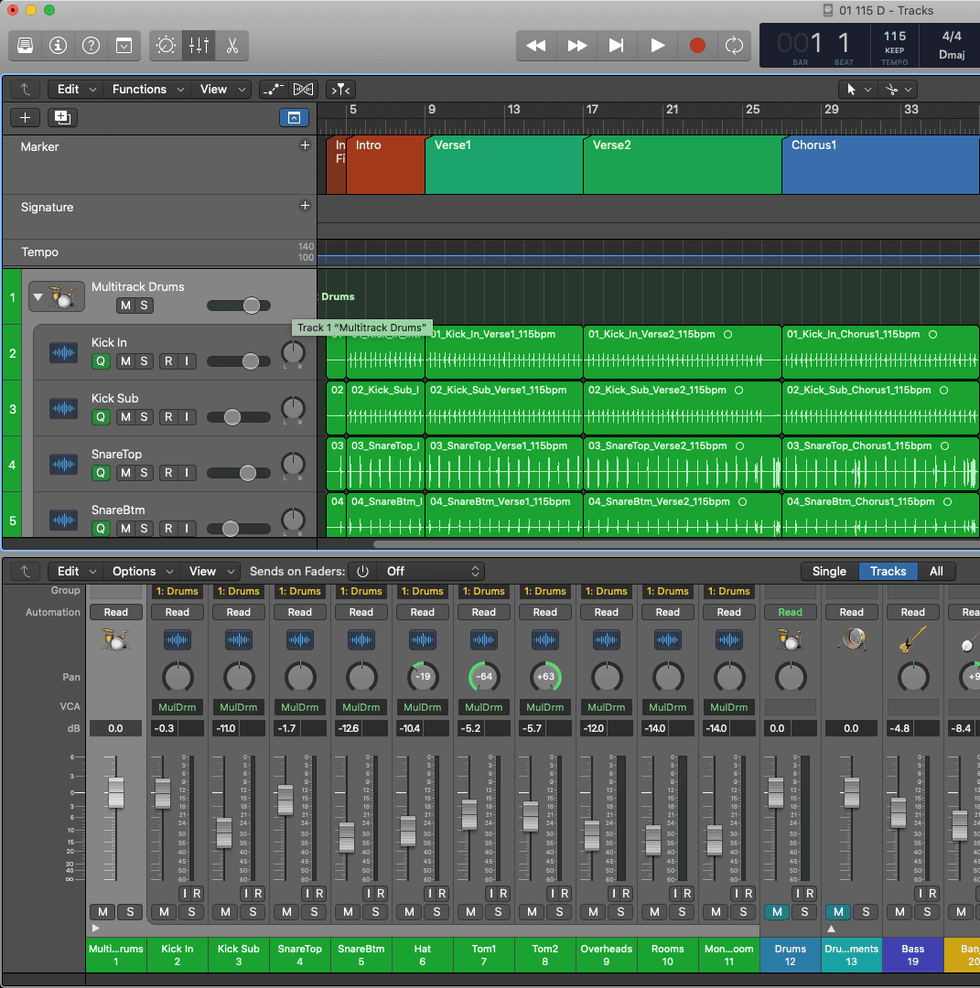Click Read automation button on Bass channel

click(913, 612)
